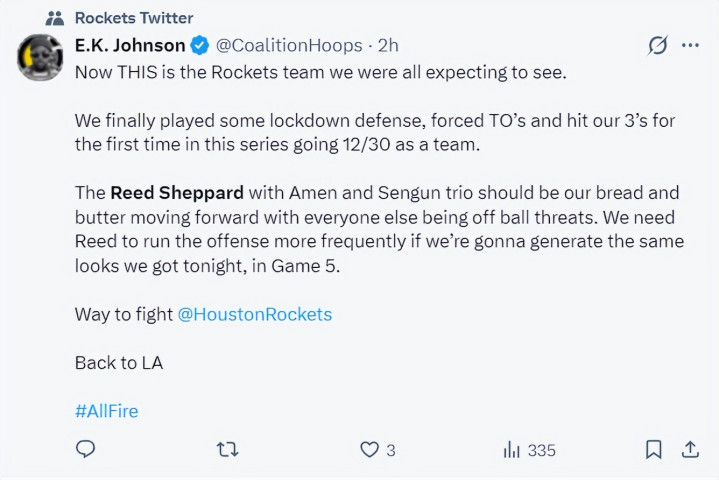Click E.K. Johnson's profile avatar
The height and width of the screenshot is (480, 719).
[x=41, y=59]
